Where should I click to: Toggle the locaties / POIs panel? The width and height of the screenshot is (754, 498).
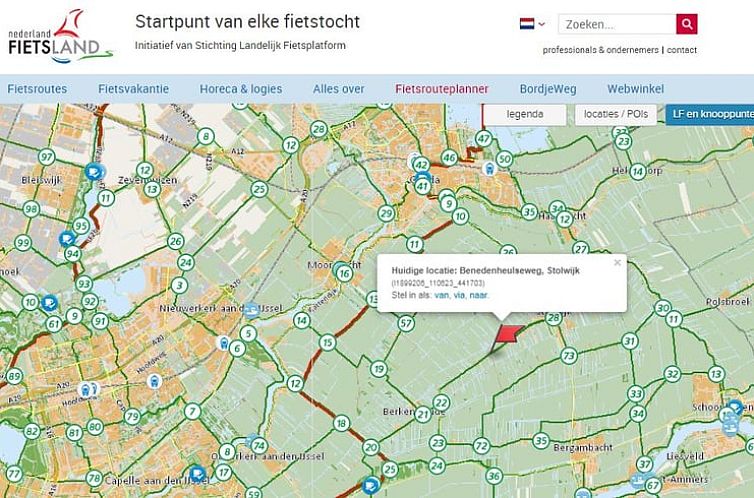616,115
